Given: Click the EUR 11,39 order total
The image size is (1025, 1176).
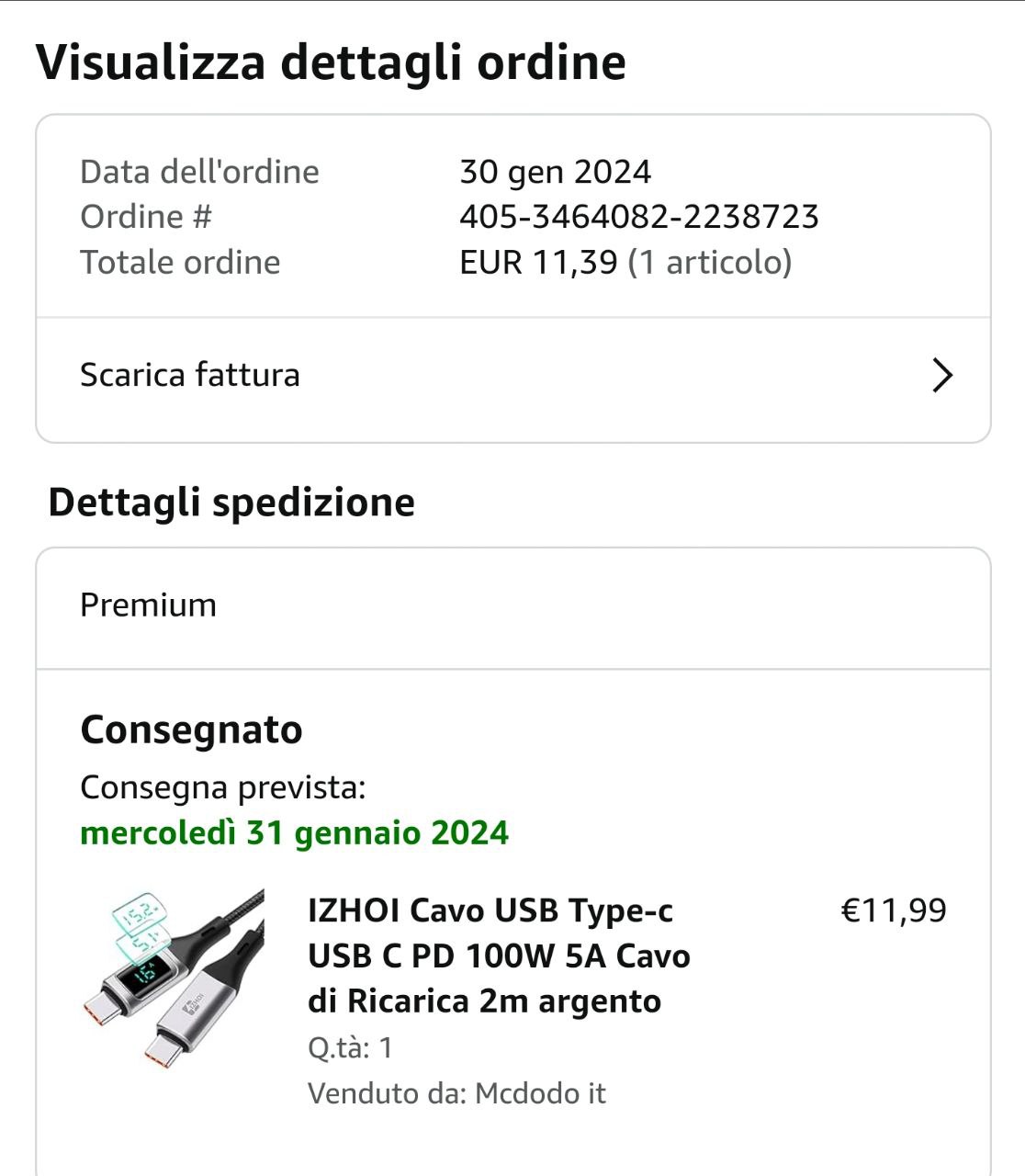Looking at the screenshot, I should (538, 263).
